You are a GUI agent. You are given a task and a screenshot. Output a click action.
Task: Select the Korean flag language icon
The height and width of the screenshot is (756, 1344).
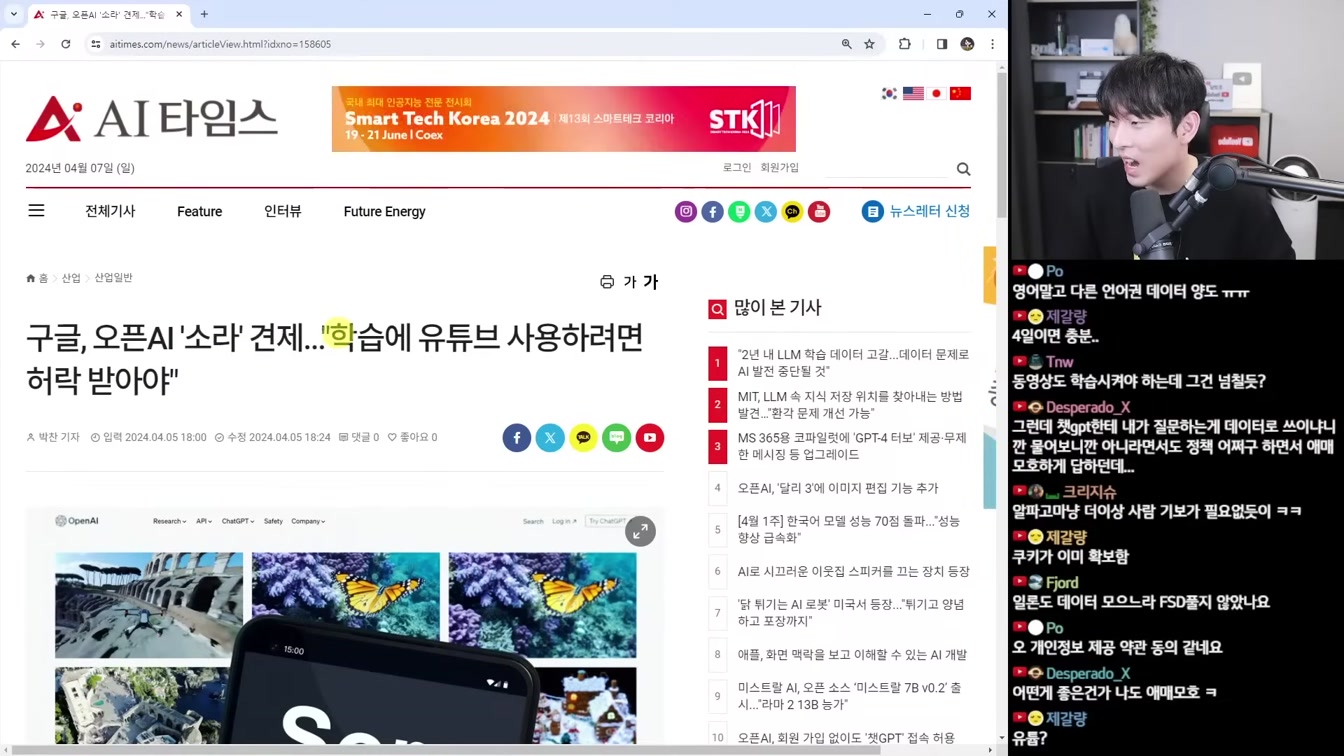coord(889,93)
